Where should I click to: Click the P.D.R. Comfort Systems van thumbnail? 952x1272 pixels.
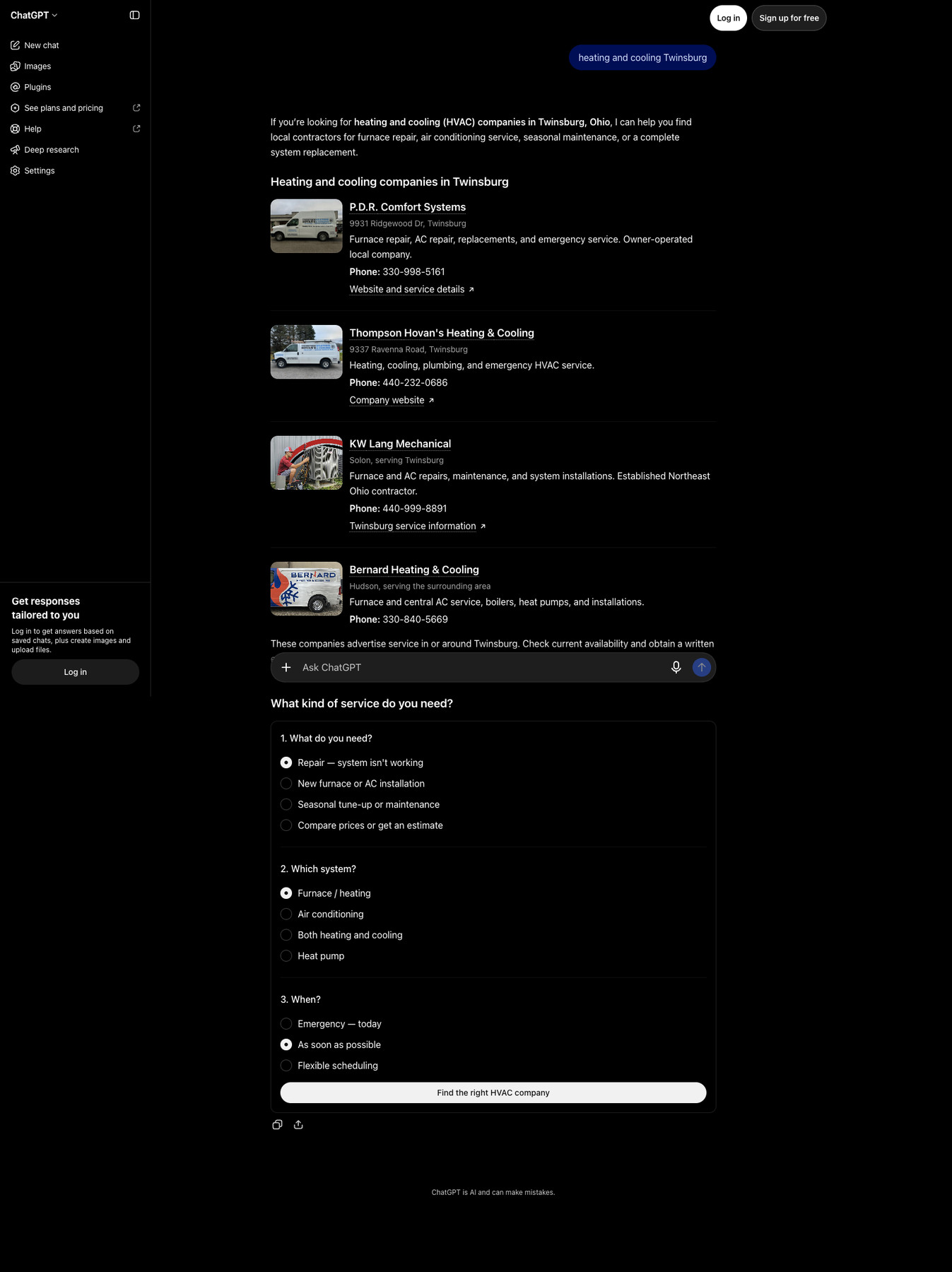click(306, 226)
